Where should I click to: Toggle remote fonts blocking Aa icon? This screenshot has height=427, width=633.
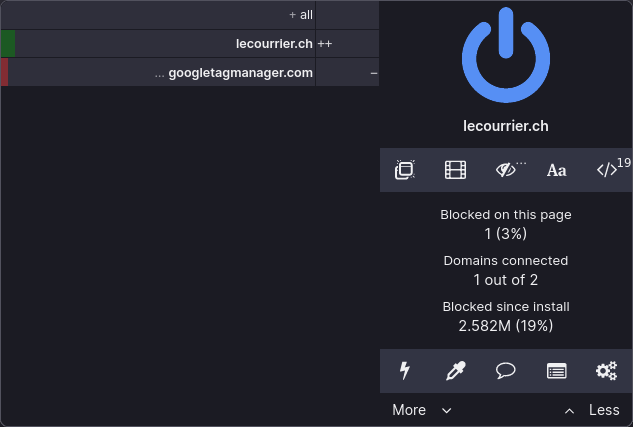[556, 170]
